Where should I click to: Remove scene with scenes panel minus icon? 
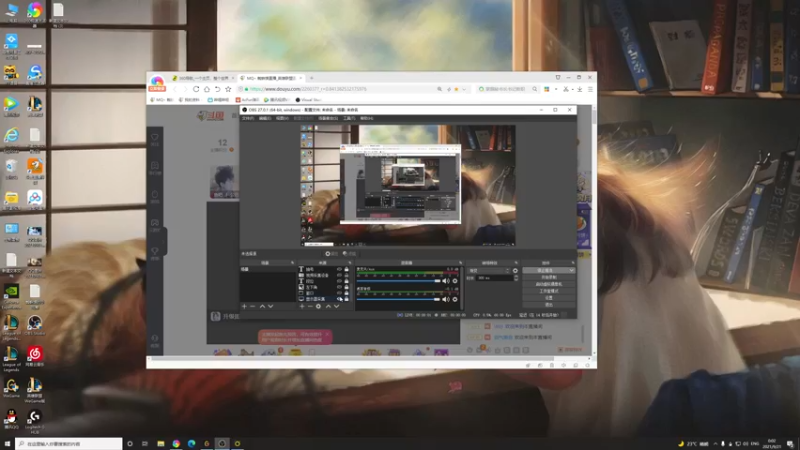[x=253, y=306]
